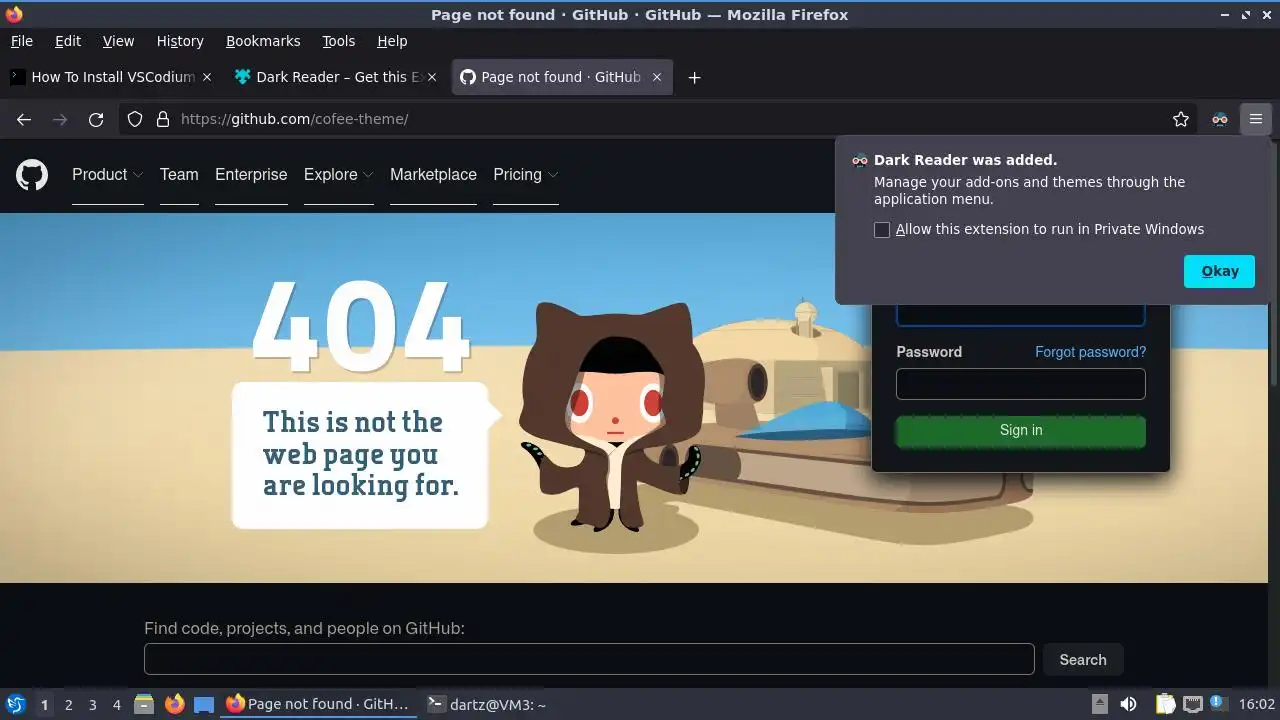The width and height of the screenshot is (1280, 720).
Task: Click the URL address bar
Action: tap(660, 119)
